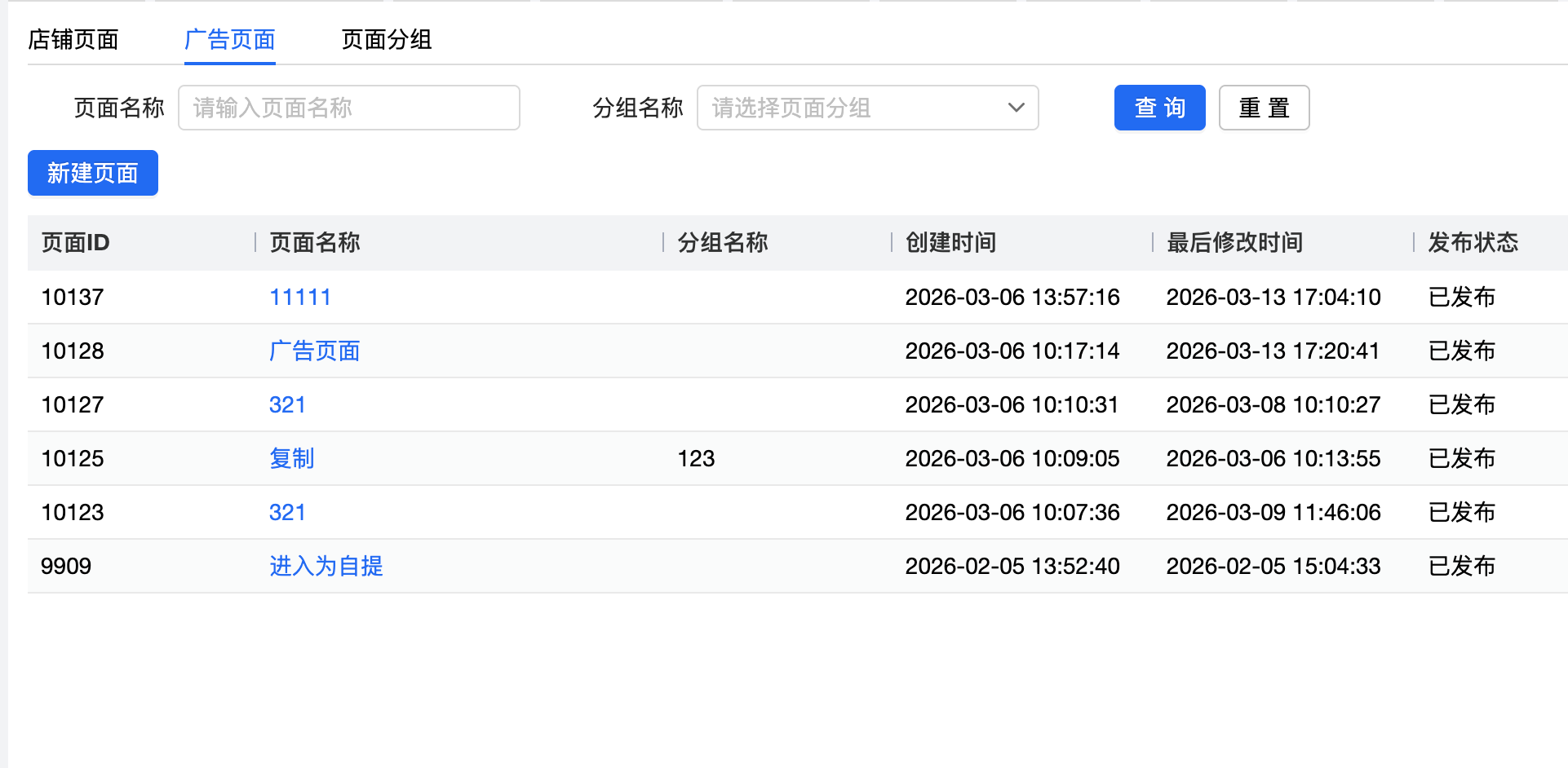The width and height of the screenshot is (1568, 768).
Task: Click the 发布状态 column header
Action: click(x=1473, y=242)
